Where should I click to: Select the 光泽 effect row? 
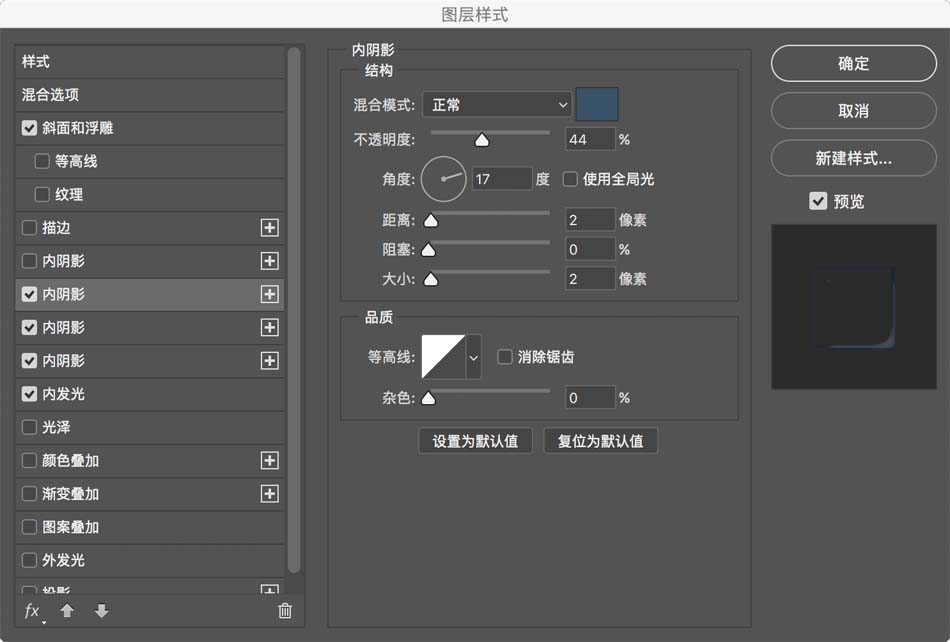click(150, 427)
